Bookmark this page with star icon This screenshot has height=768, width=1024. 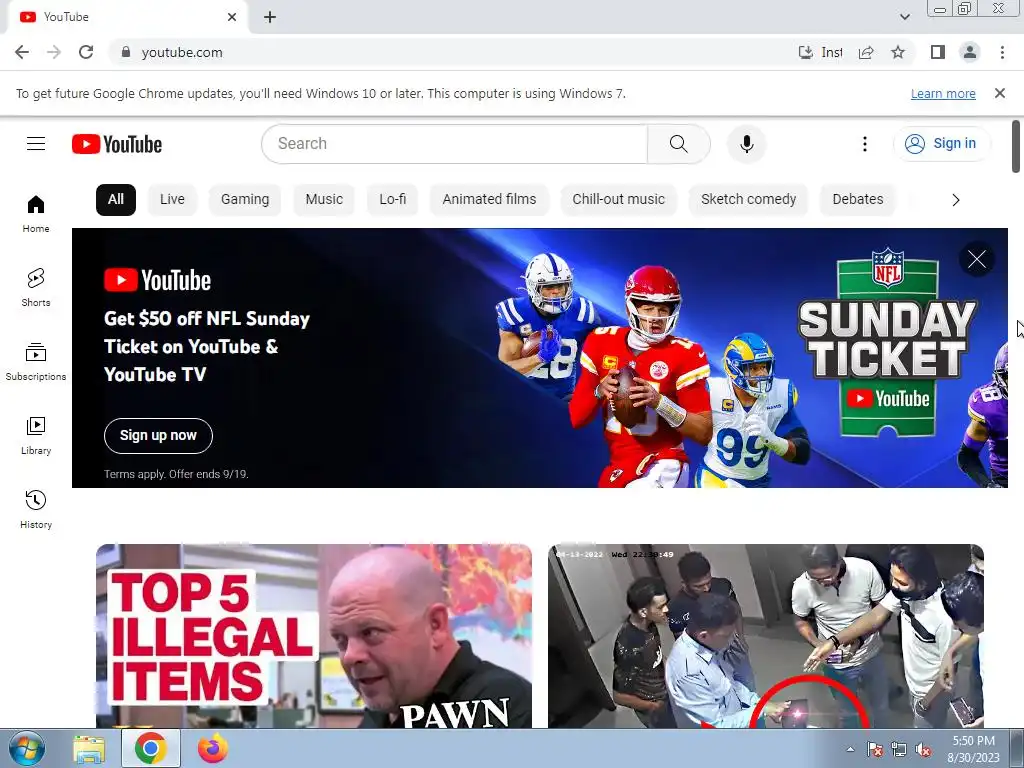tap(898, 52)
